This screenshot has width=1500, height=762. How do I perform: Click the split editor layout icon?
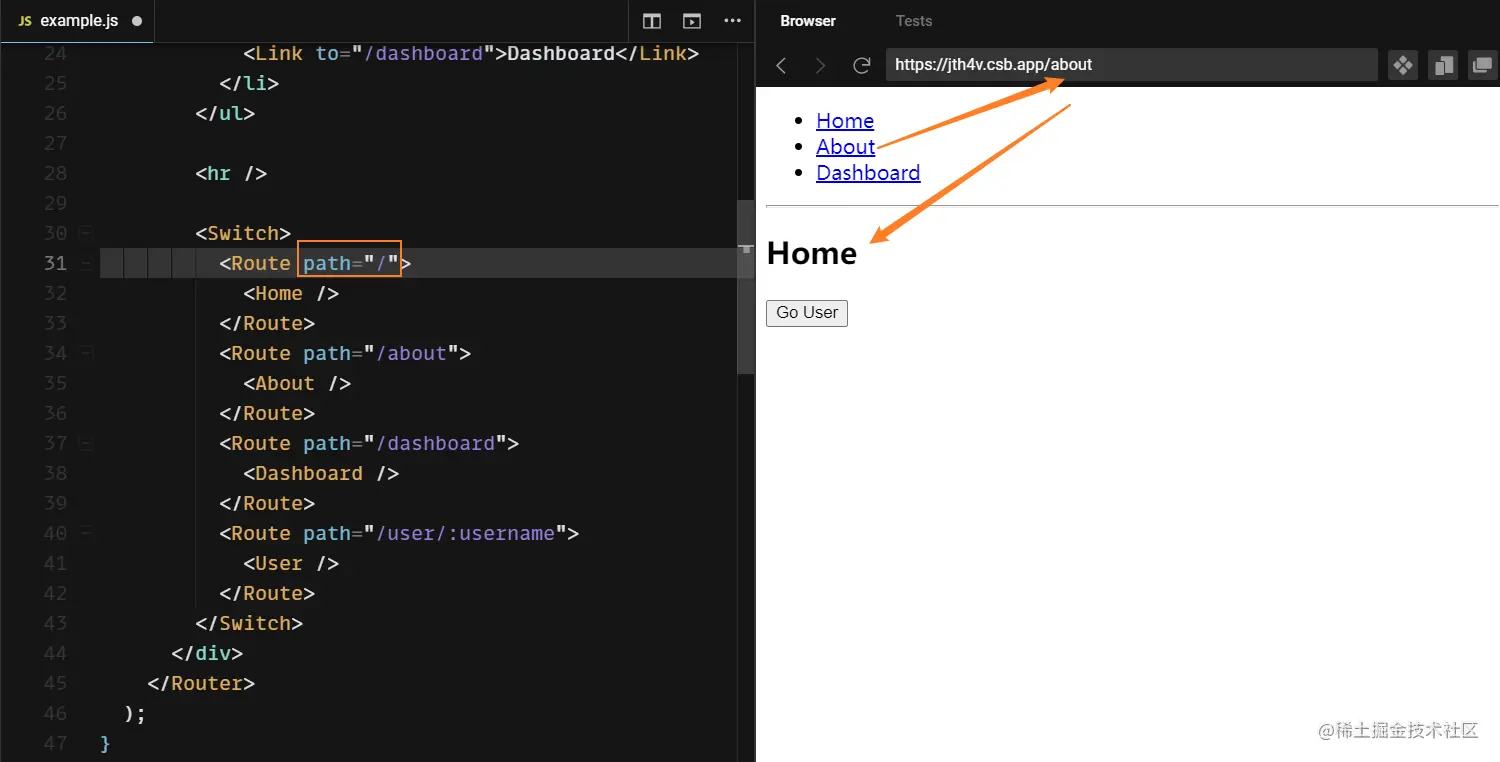point(652,21)
